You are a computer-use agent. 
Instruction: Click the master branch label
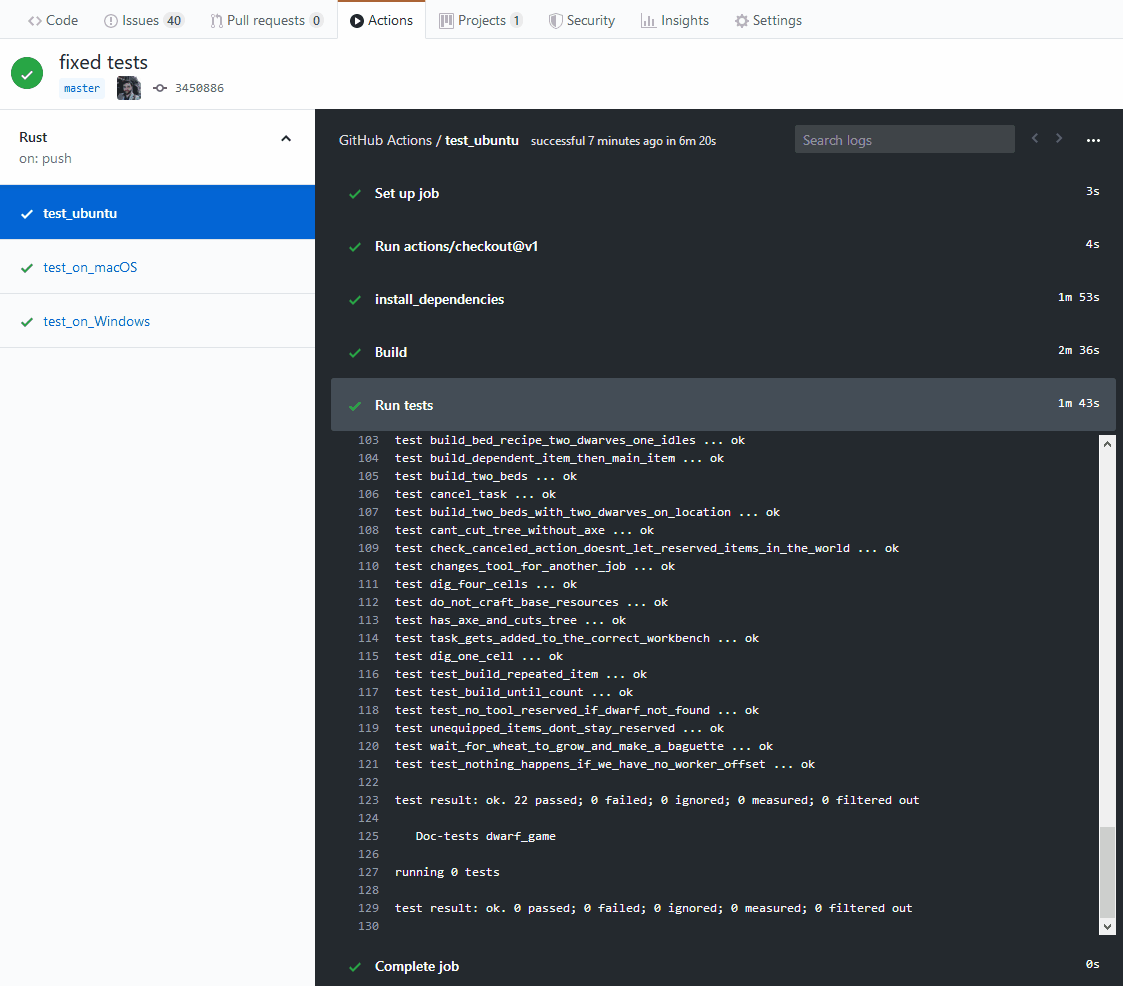point(81,88)
